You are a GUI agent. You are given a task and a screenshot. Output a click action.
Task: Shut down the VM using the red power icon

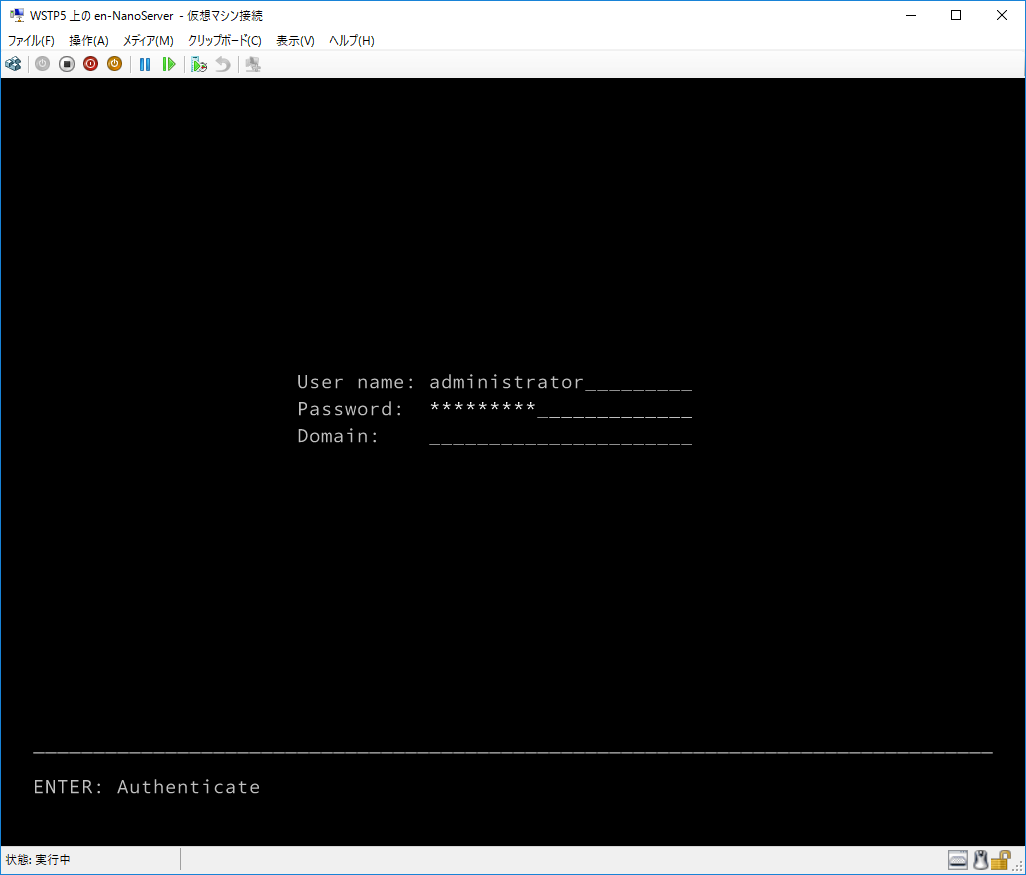coord(91,64)
